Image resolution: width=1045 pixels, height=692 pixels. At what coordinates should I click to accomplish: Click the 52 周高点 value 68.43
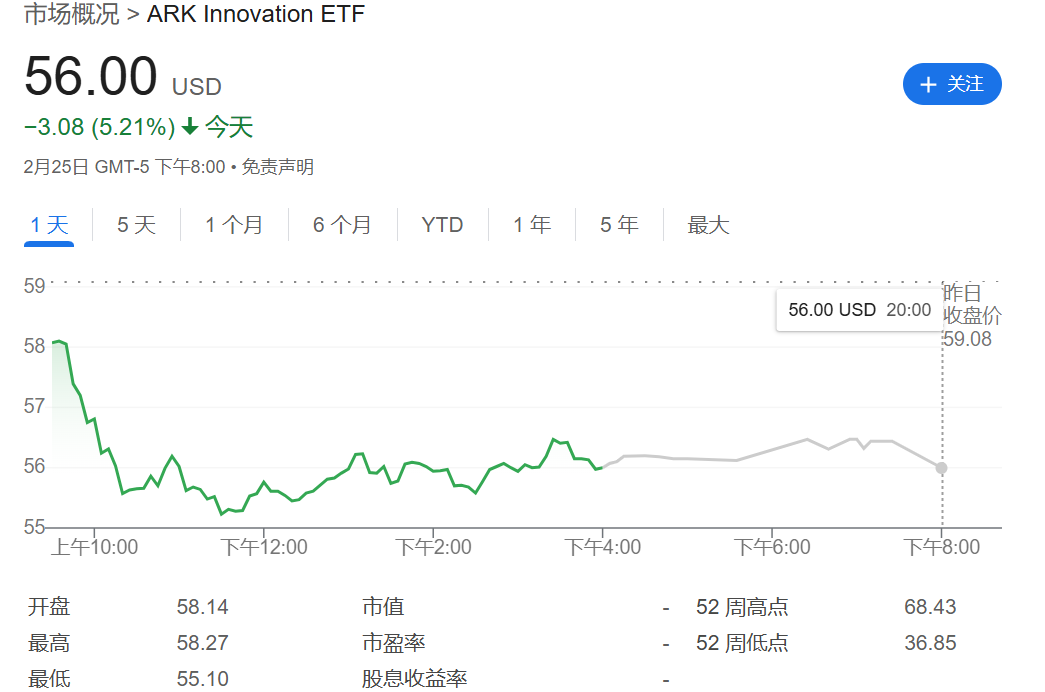[930, 607]
